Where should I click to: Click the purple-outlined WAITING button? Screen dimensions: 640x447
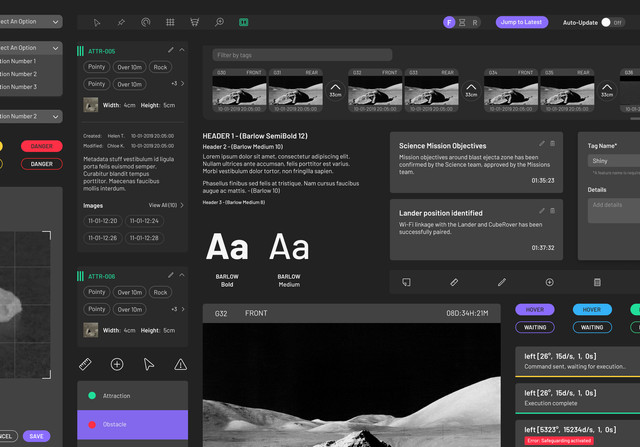pyautogui.click(x=535, y=327)
